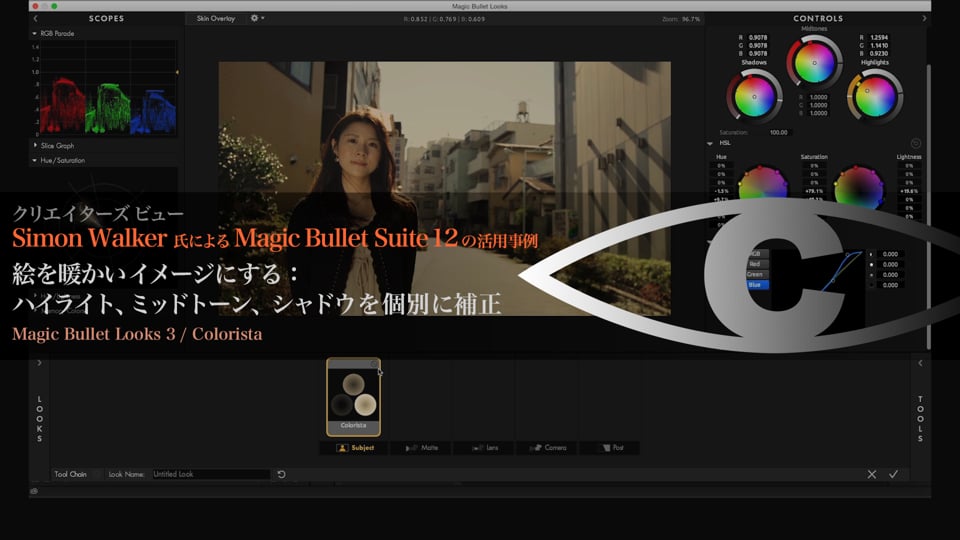Viewport: 960px width, 540px height.
Task: Click the RGB Parade graph
Action: click(x=108, y=88)
